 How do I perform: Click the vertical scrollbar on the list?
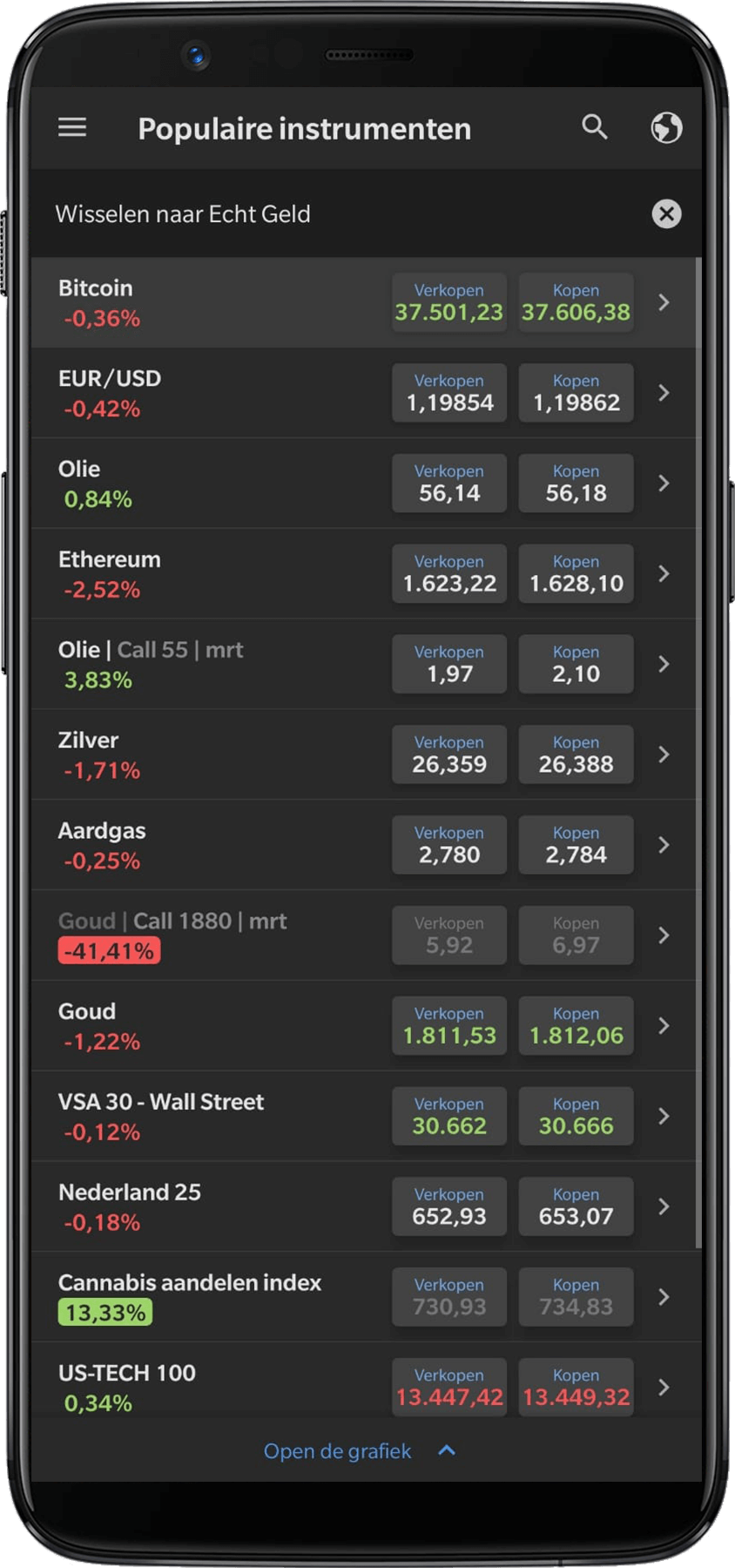click(x=698, y=749)
